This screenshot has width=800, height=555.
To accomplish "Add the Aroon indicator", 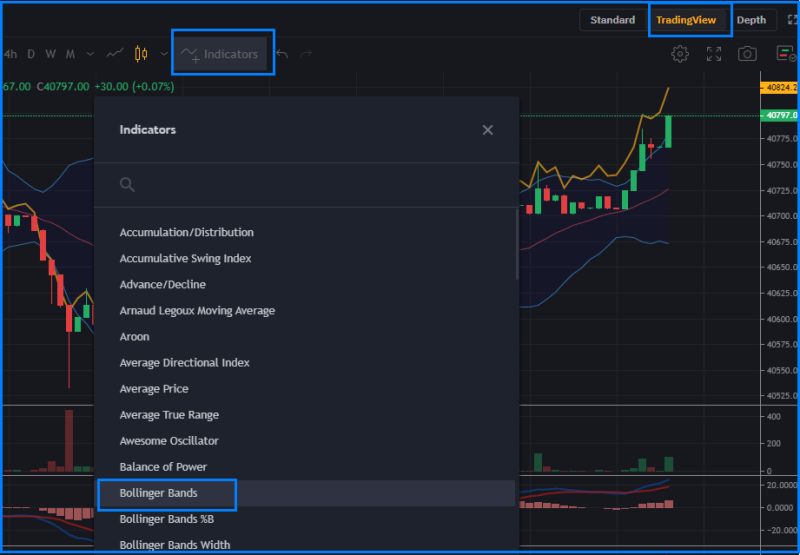I will coord(307,337).
